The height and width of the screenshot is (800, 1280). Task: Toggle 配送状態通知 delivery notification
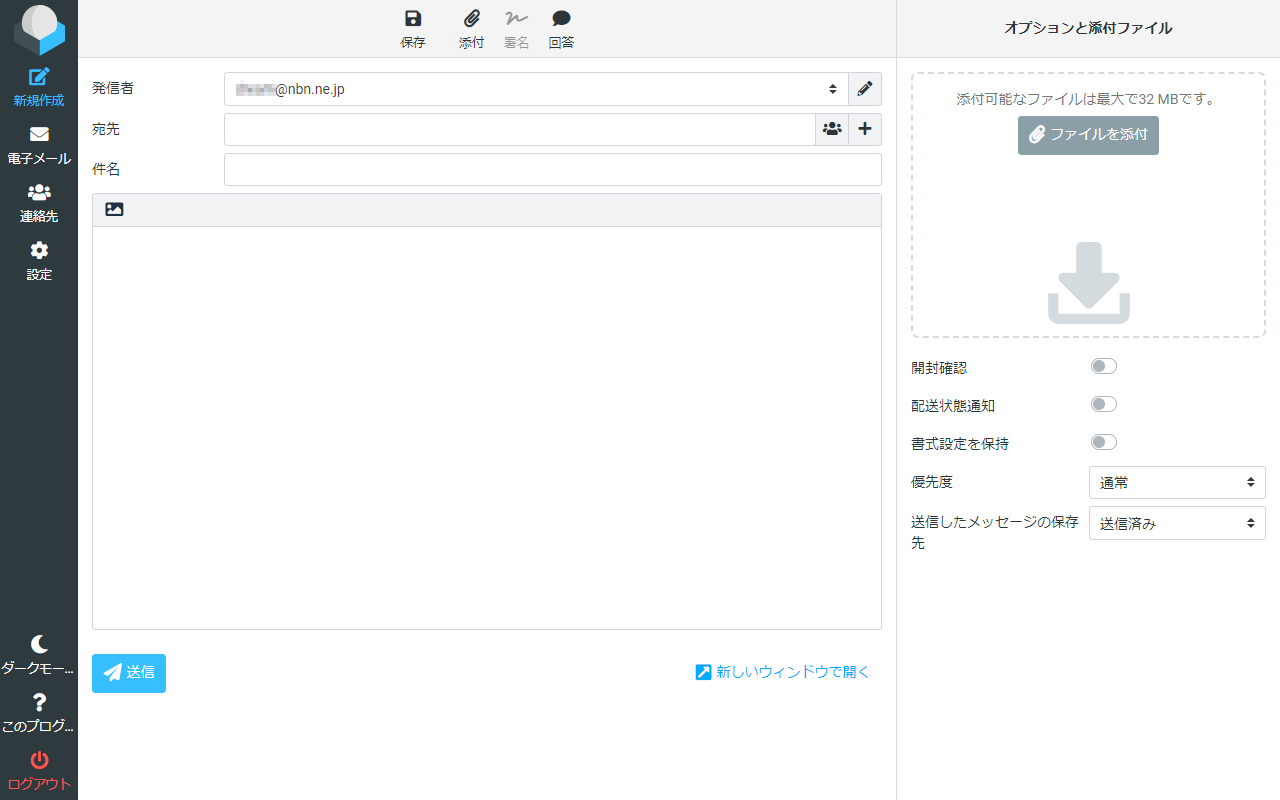1104,404
